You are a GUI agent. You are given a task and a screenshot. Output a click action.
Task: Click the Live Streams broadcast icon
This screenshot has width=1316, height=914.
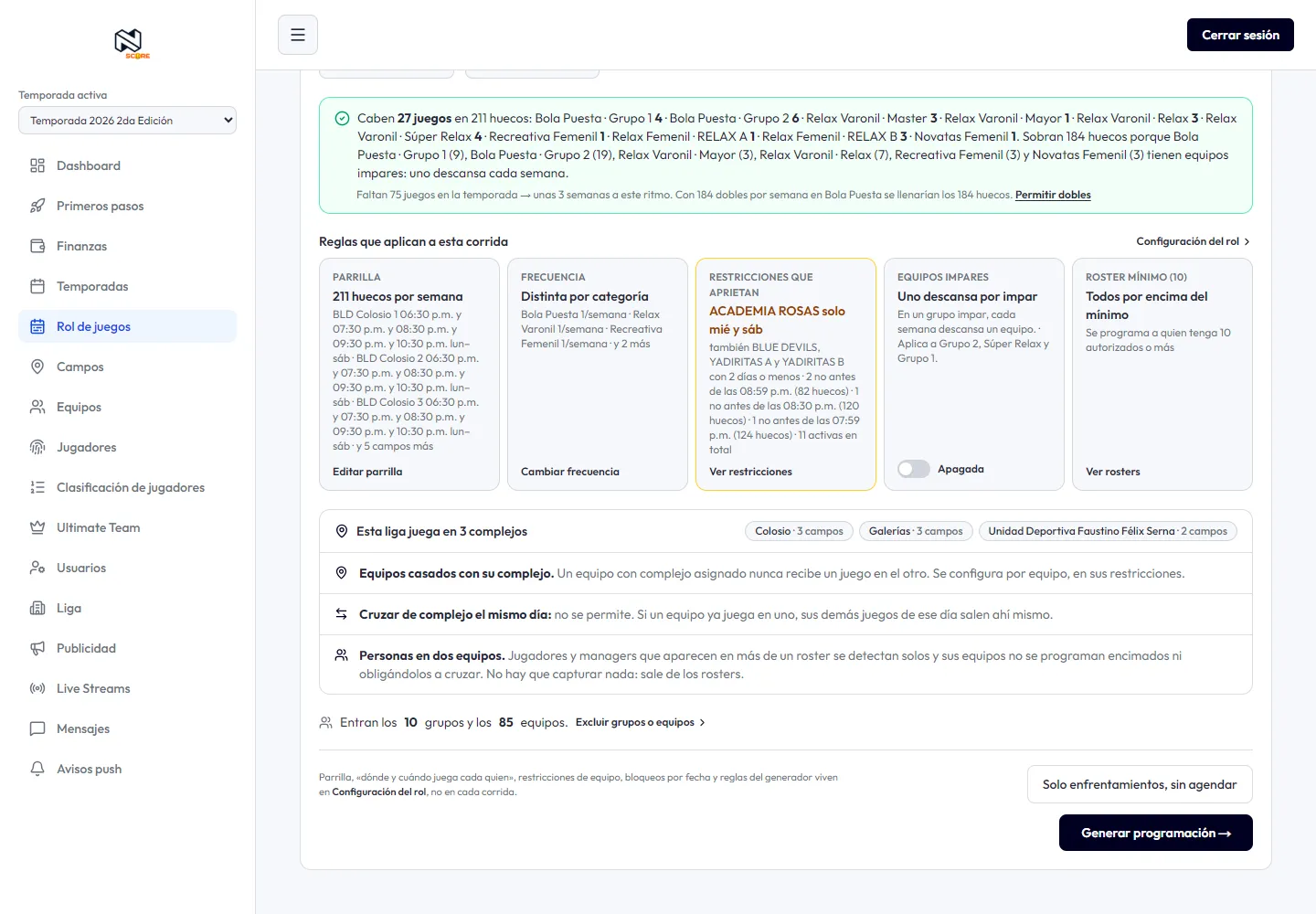(37, 688)
